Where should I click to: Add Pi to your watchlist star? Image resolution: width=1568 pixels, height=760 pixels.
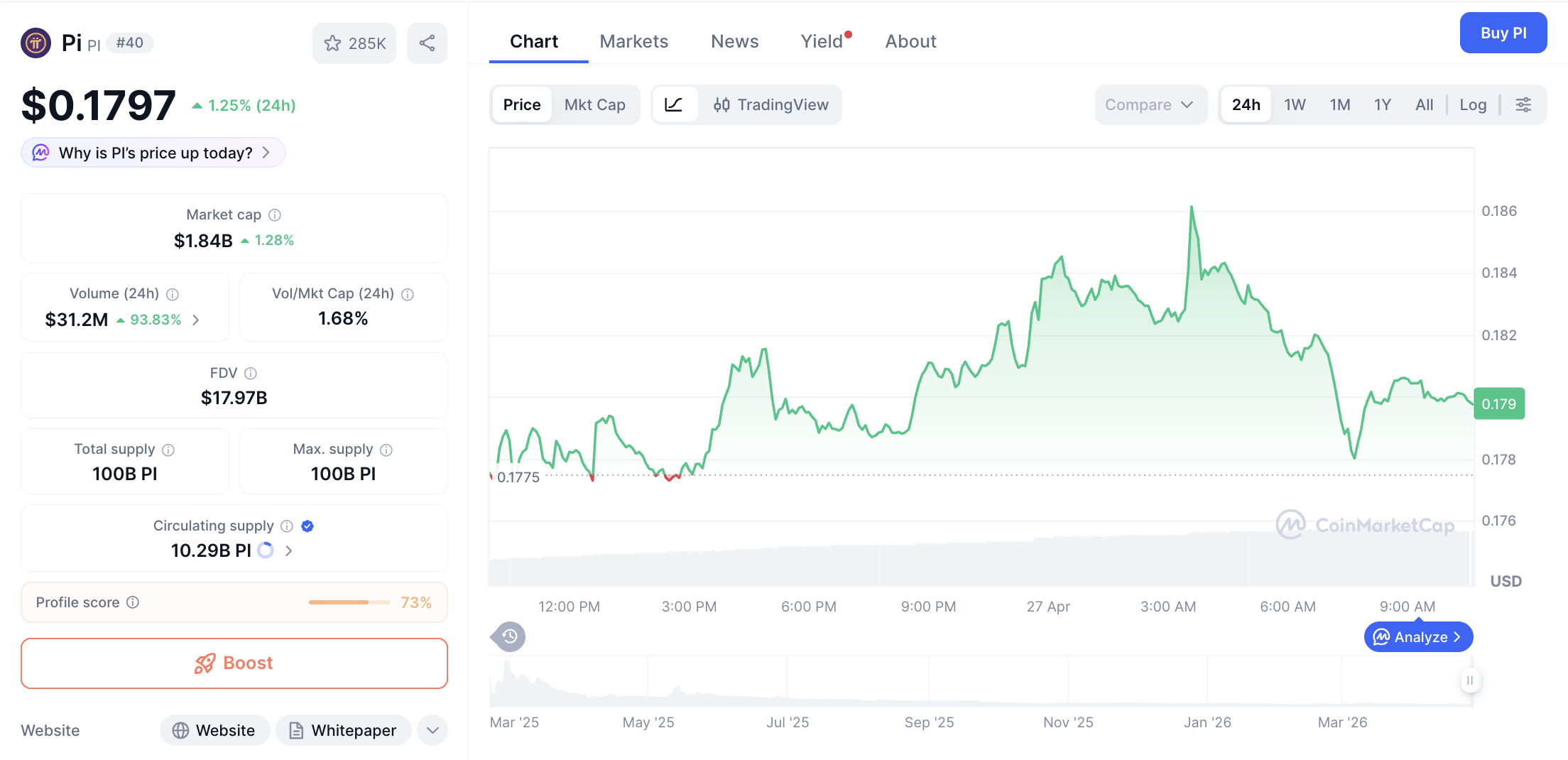332,43
